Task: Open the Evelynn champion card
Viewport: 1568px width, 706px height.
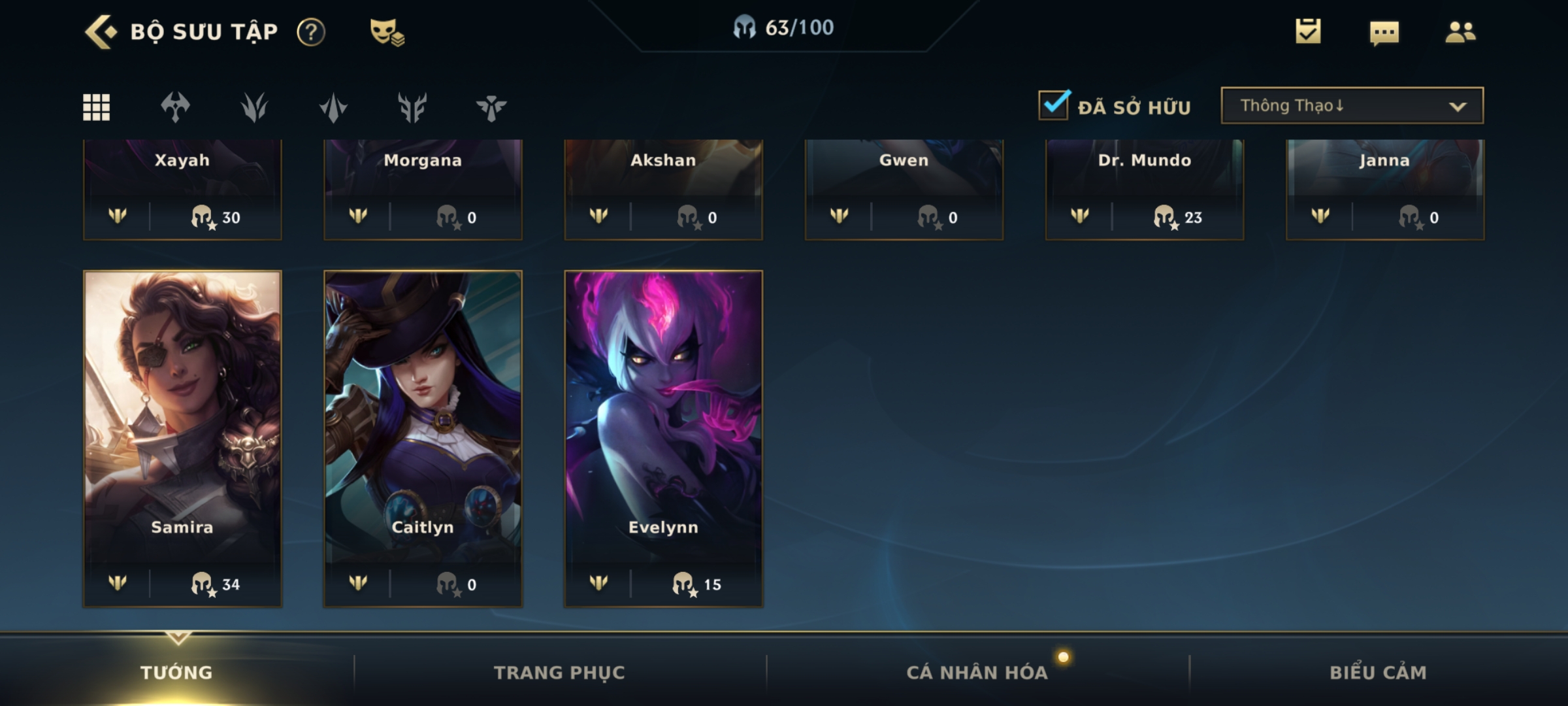Action: 663,439
